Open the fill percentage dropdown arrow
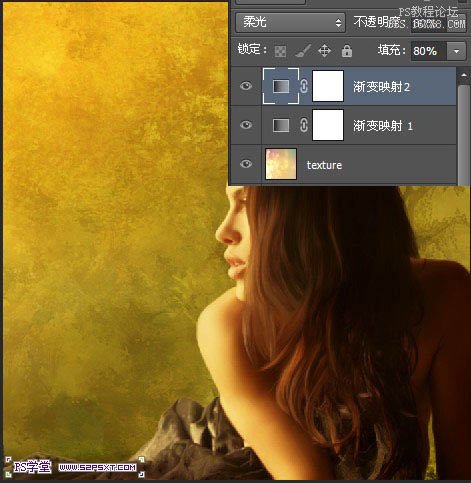Image resolution: width=471 pixels, height=483 pixels. (456, 51)
